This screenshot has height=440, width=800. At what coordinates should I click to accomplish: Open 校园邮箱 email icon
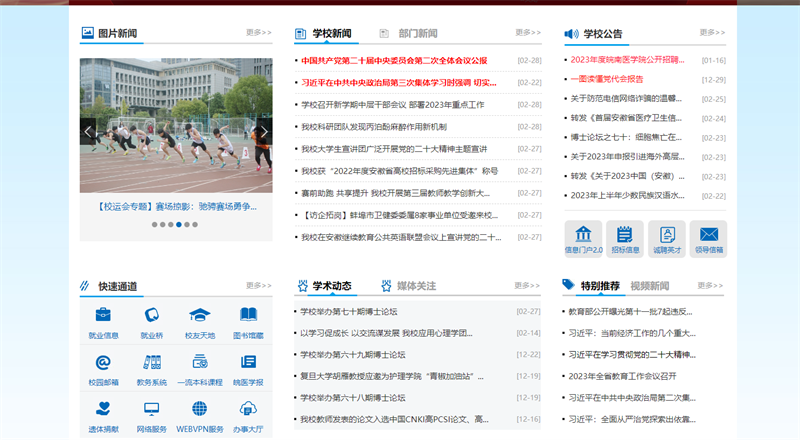pos(103,363)
